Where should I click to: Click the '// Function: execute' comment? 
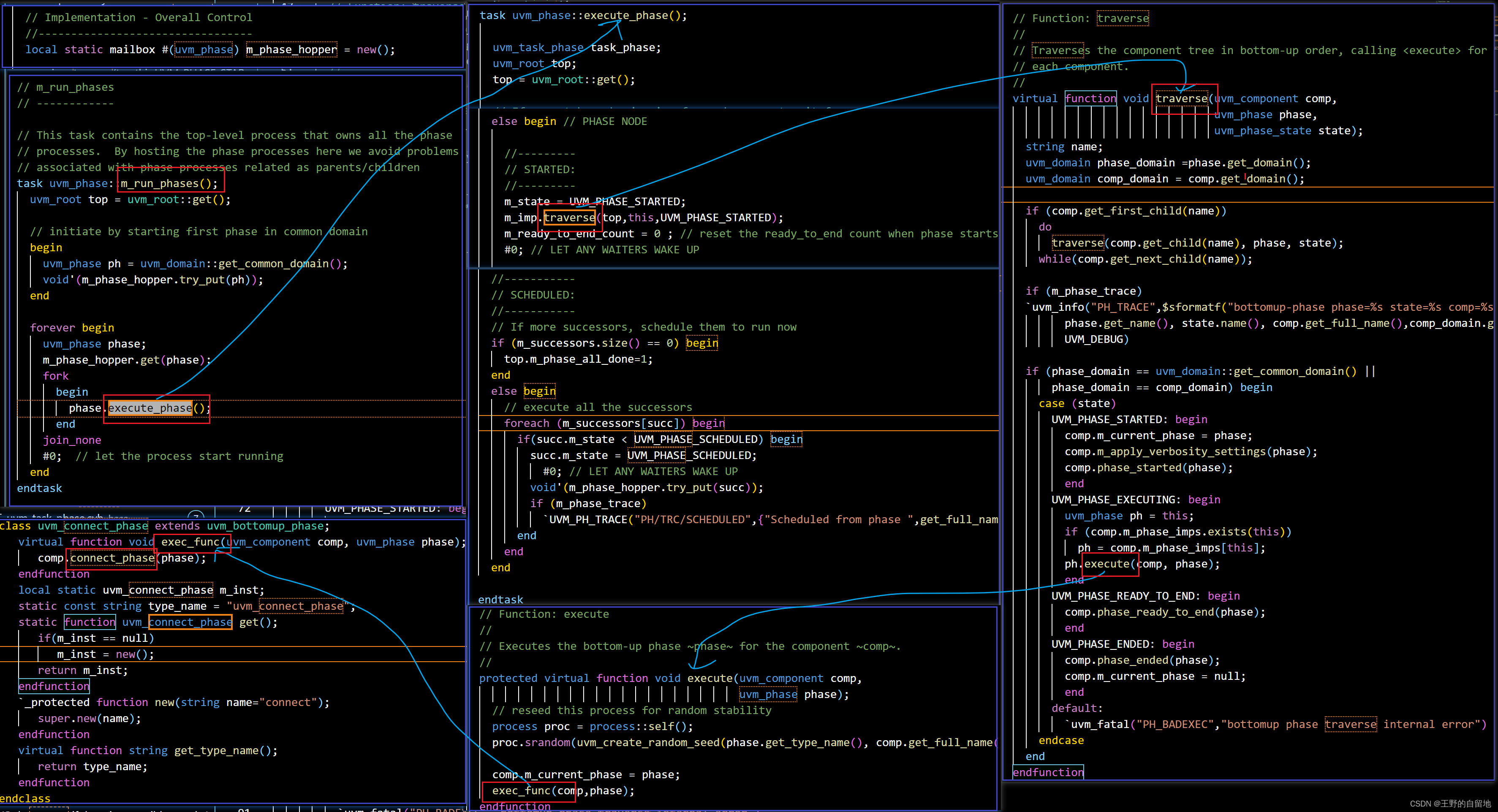[x=544, y=614]
